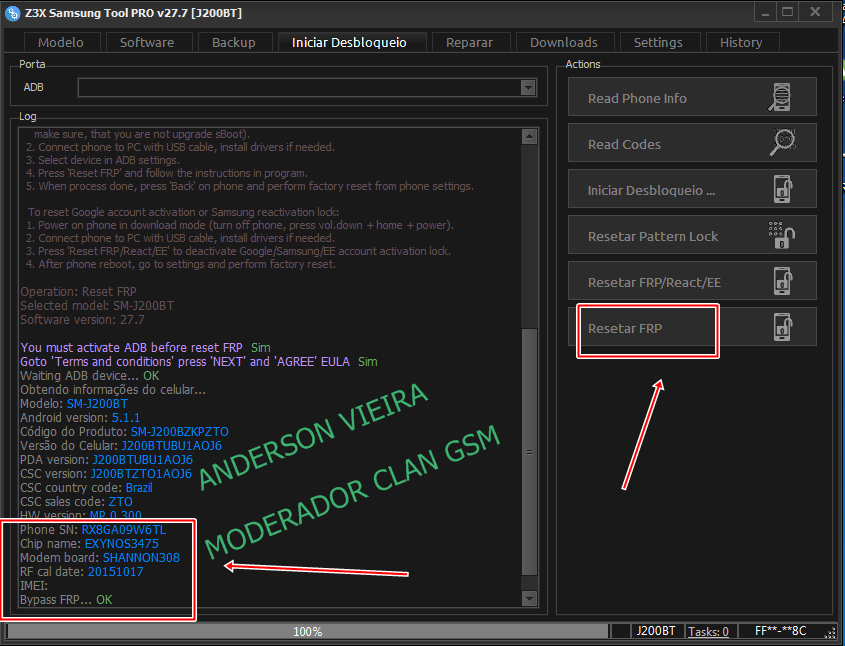Click the Chip name value EXYNOS3475
Screen dimensions: 845x646
[122, 544]
